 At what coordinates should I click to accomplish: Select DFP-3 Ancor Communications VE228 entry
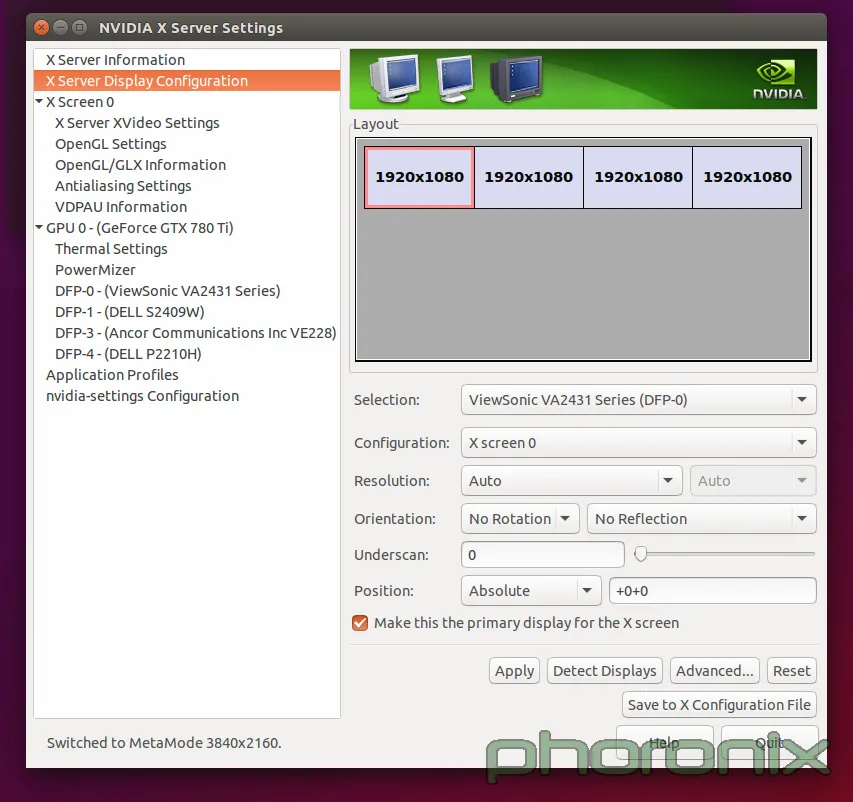[x=196, y=333]
